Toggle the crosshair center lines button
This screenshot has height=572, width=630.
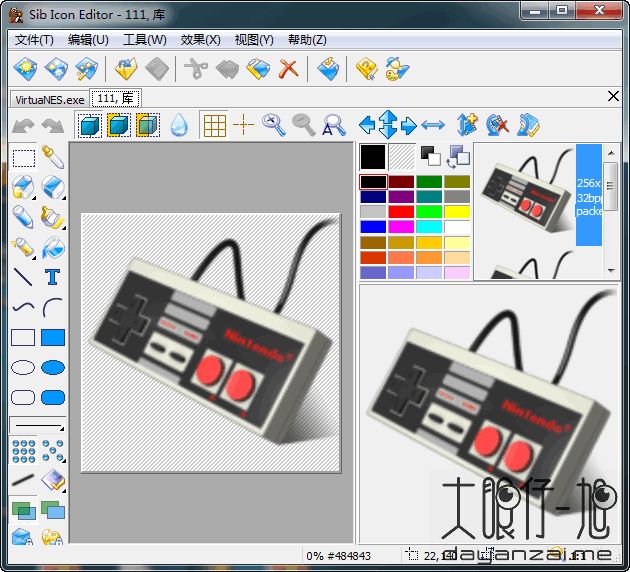[243, 125]
